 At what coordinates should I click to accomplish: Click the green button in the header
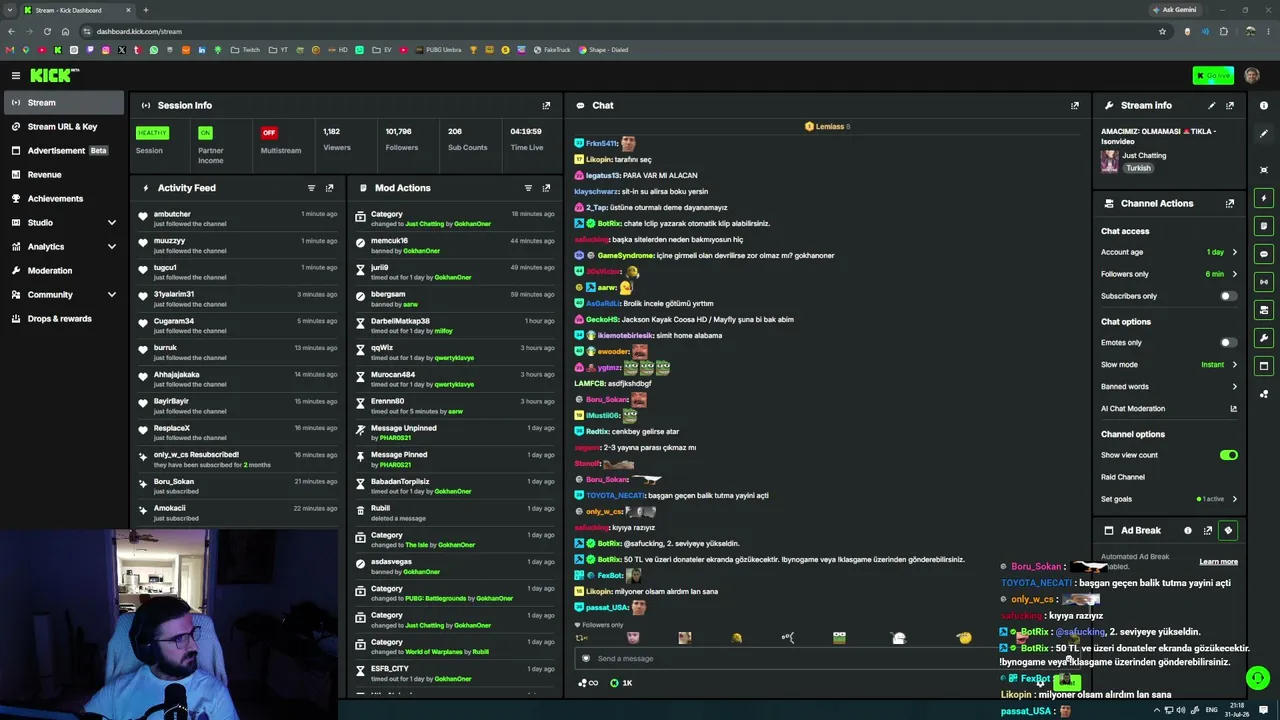tap(1213, 75)
